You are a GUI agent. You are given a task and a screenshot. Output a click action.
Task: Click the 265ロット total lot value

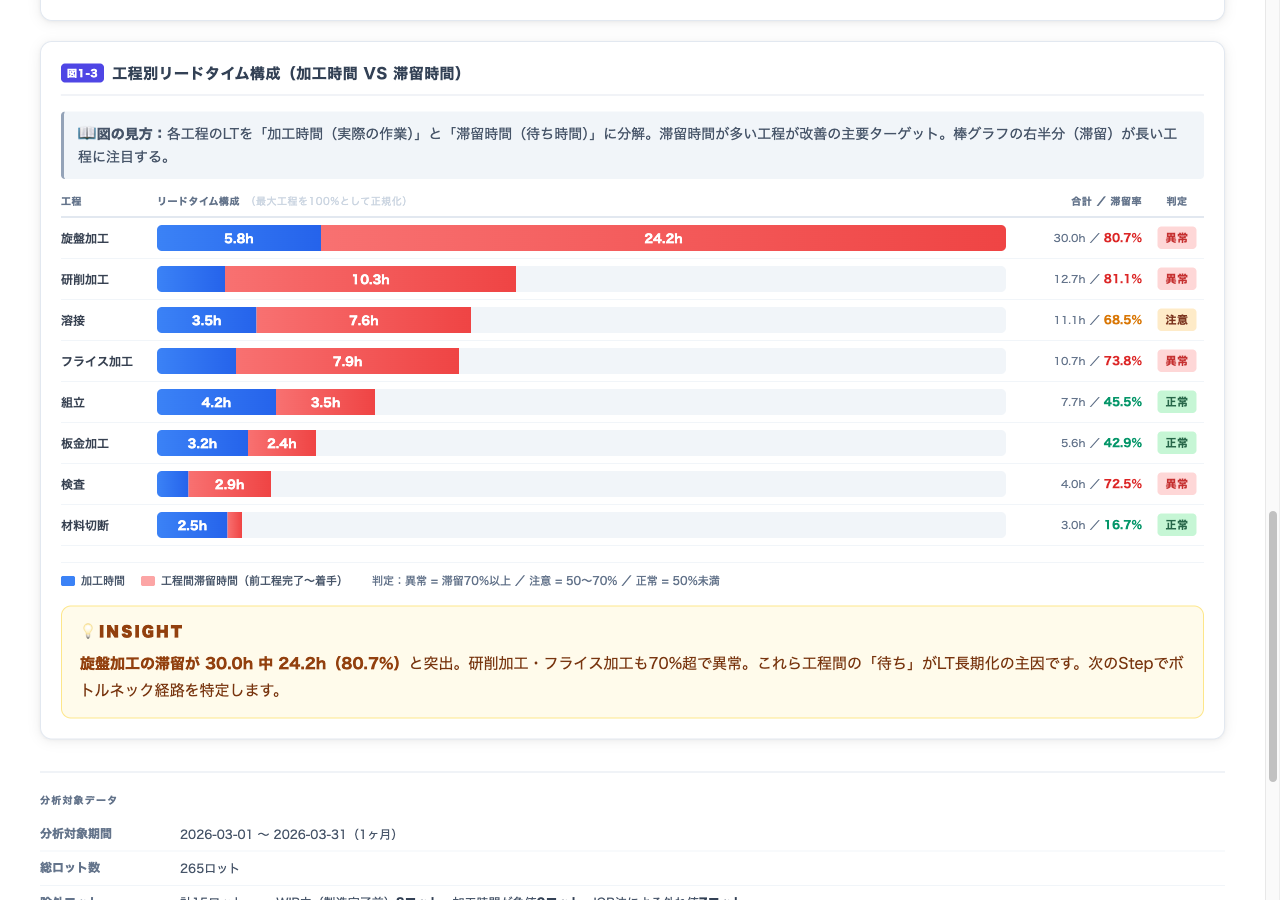click(210, 868)
